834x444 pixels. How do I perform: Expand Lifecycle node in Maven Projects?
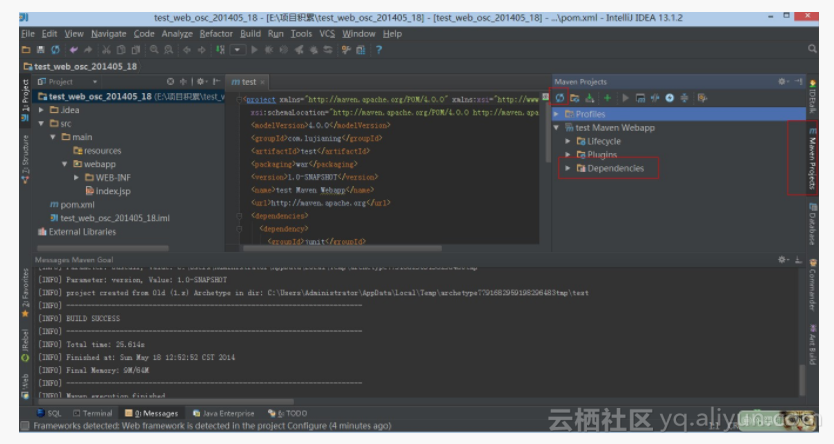tap(568, 141)
